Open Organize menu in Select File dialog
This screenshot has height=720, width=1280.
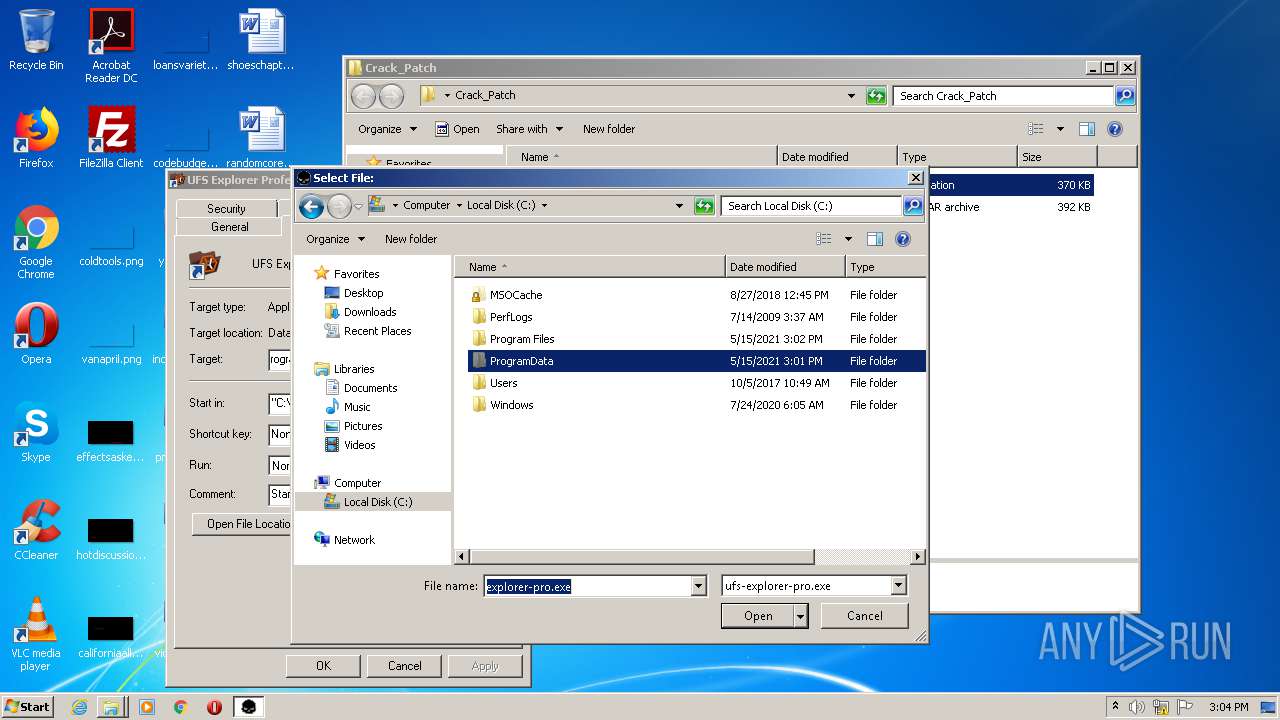335,239
